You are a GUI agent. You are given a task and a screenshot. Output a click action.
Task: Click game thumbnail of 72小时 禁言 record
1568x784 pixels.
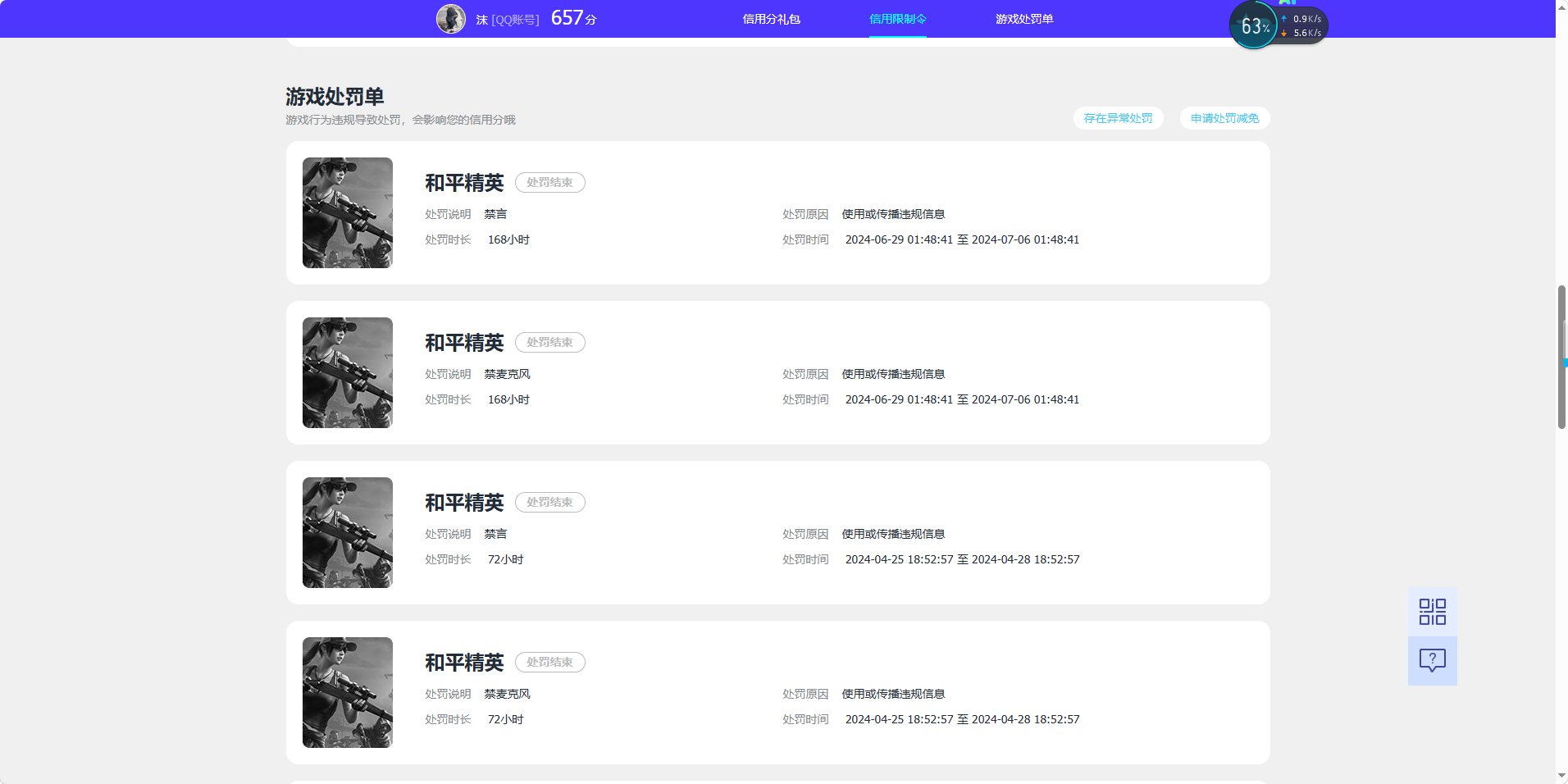coord(348,532)
